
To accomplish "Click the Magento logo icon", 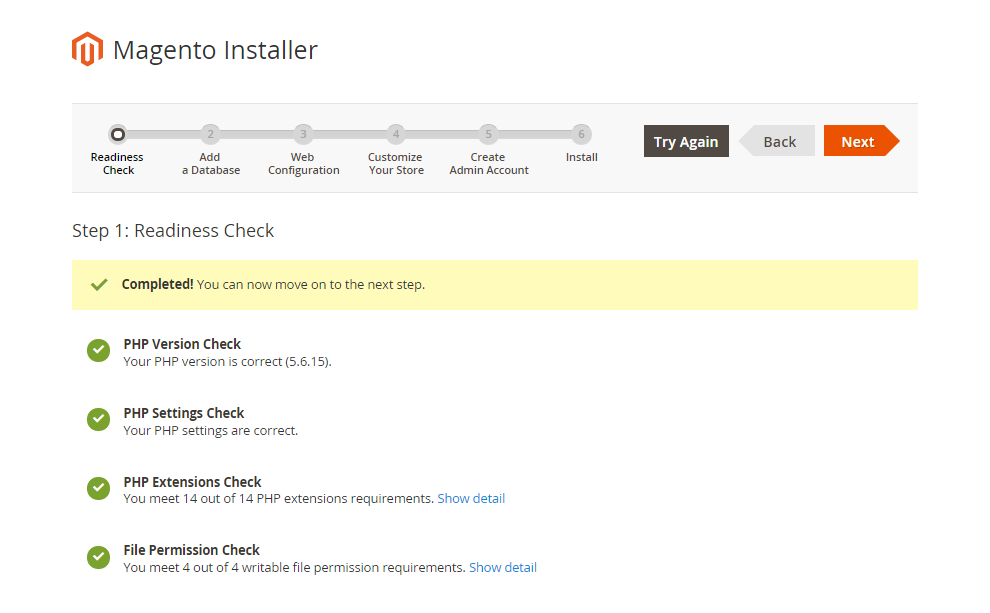I will 87,49.
